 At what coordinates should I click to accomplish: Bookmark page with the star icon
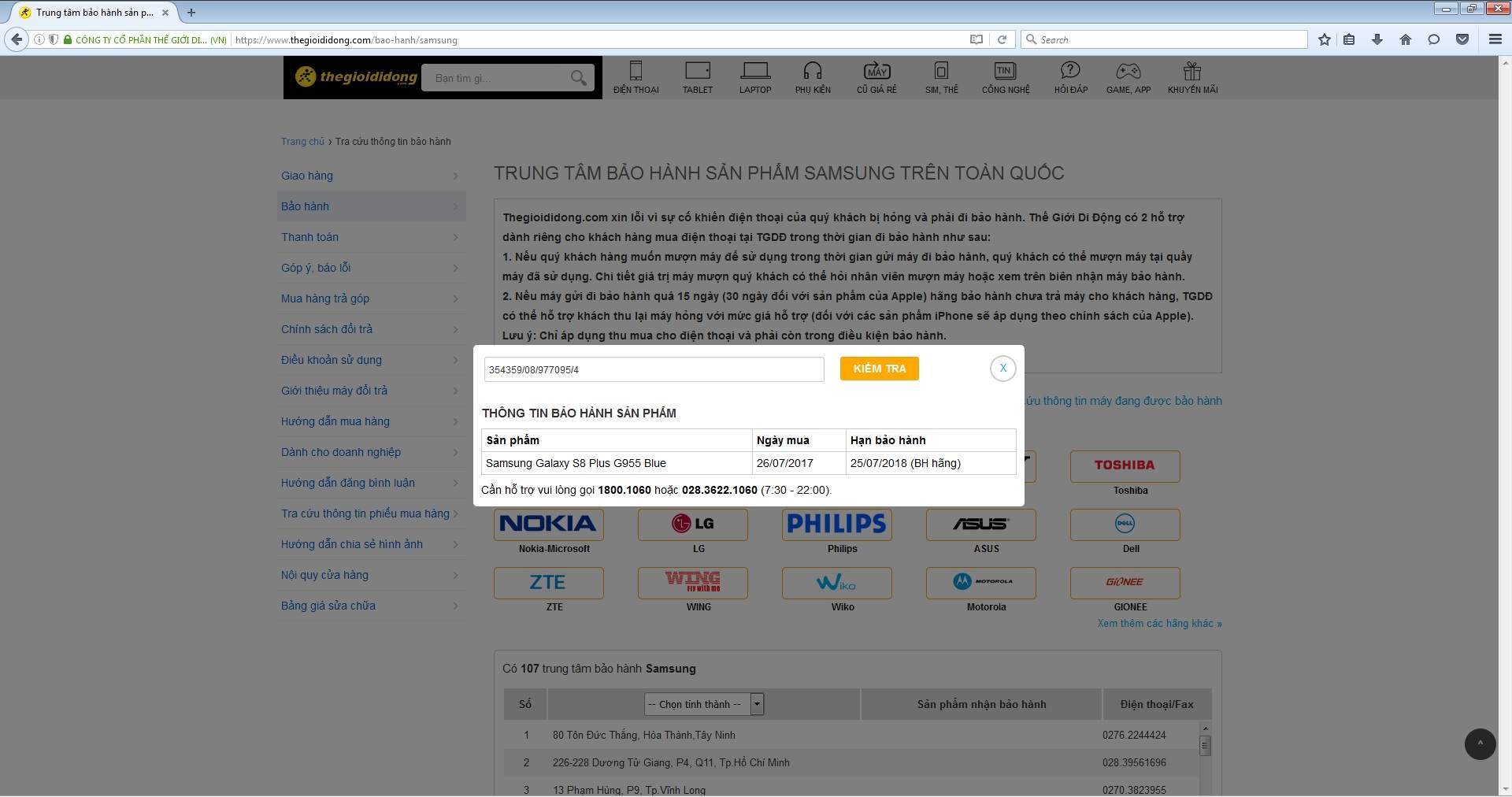(x=1325, y=39)
